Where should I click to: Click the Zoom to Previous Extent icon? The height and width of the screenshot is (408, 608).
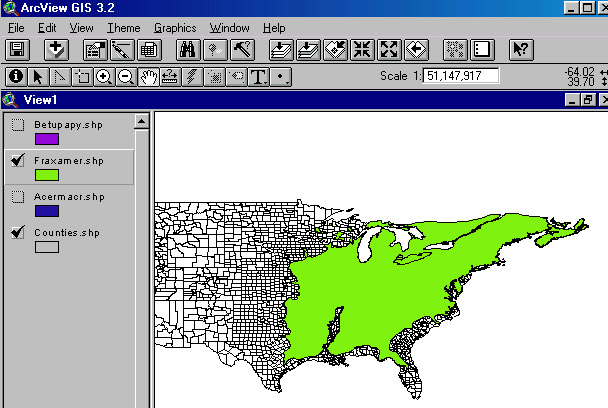coord(416,50)
